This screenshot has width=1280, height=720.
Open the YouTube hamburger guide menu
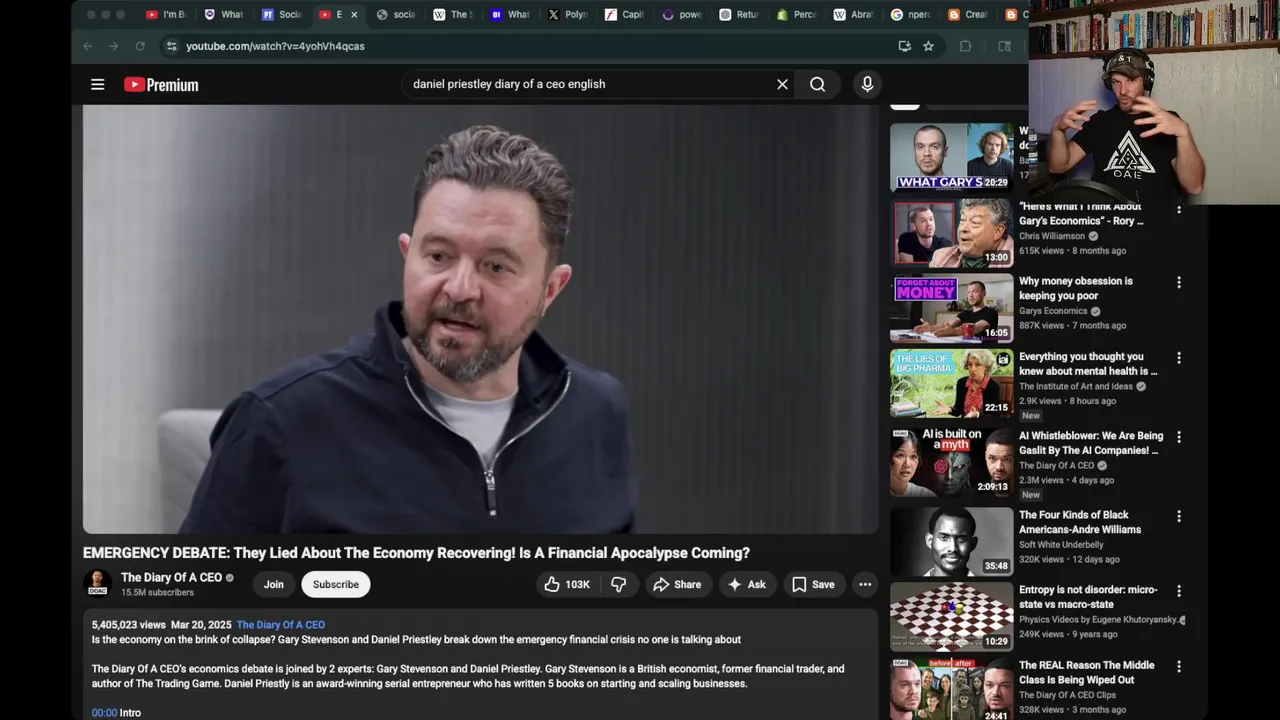click(x=97, y=85)
